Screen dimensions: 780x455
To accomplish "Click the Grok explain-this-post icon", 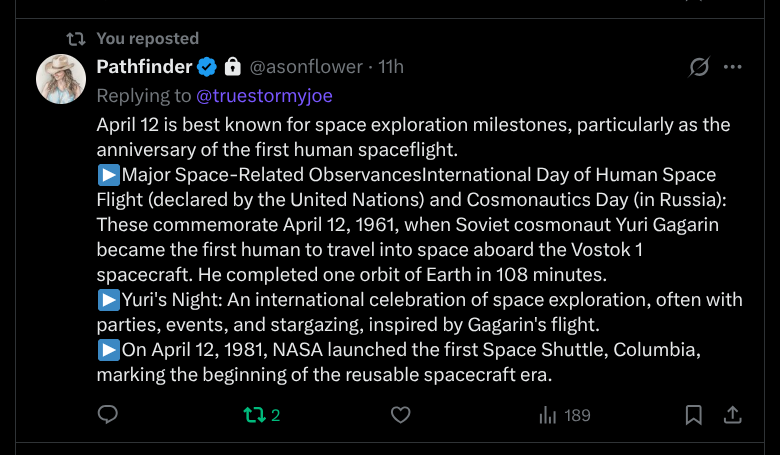I will (x=699, y=67).
